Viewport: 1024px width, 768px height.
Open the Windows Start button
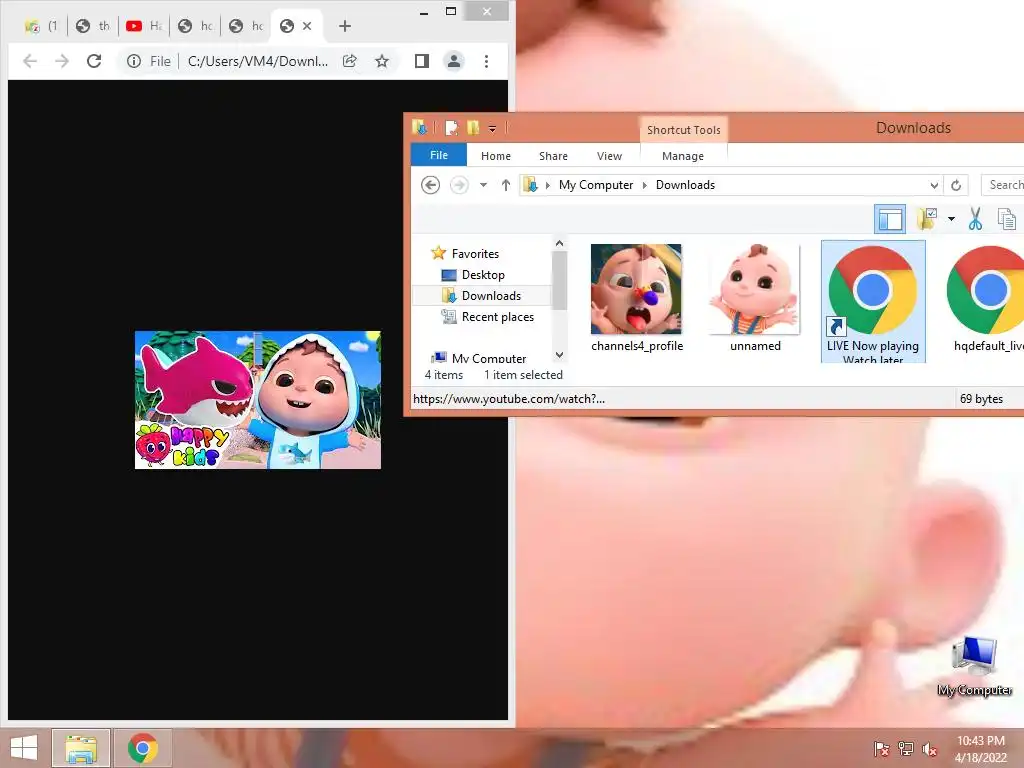24,748
